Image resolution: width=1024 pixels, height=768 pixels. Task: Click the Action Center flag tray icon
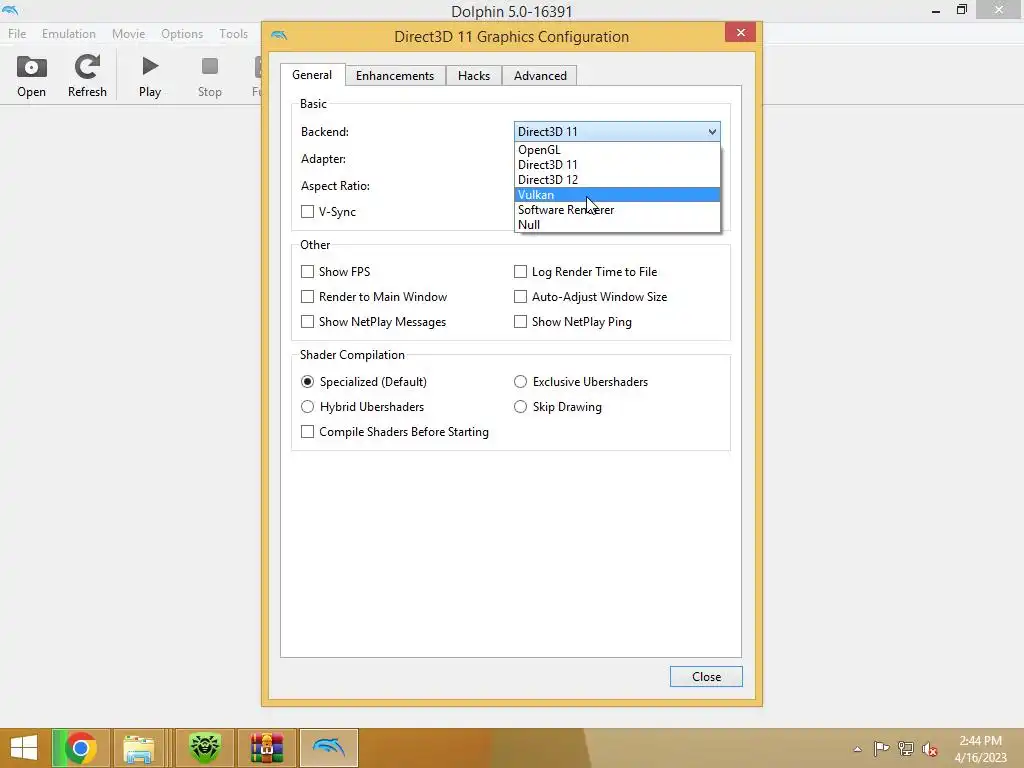coord(881,749)
